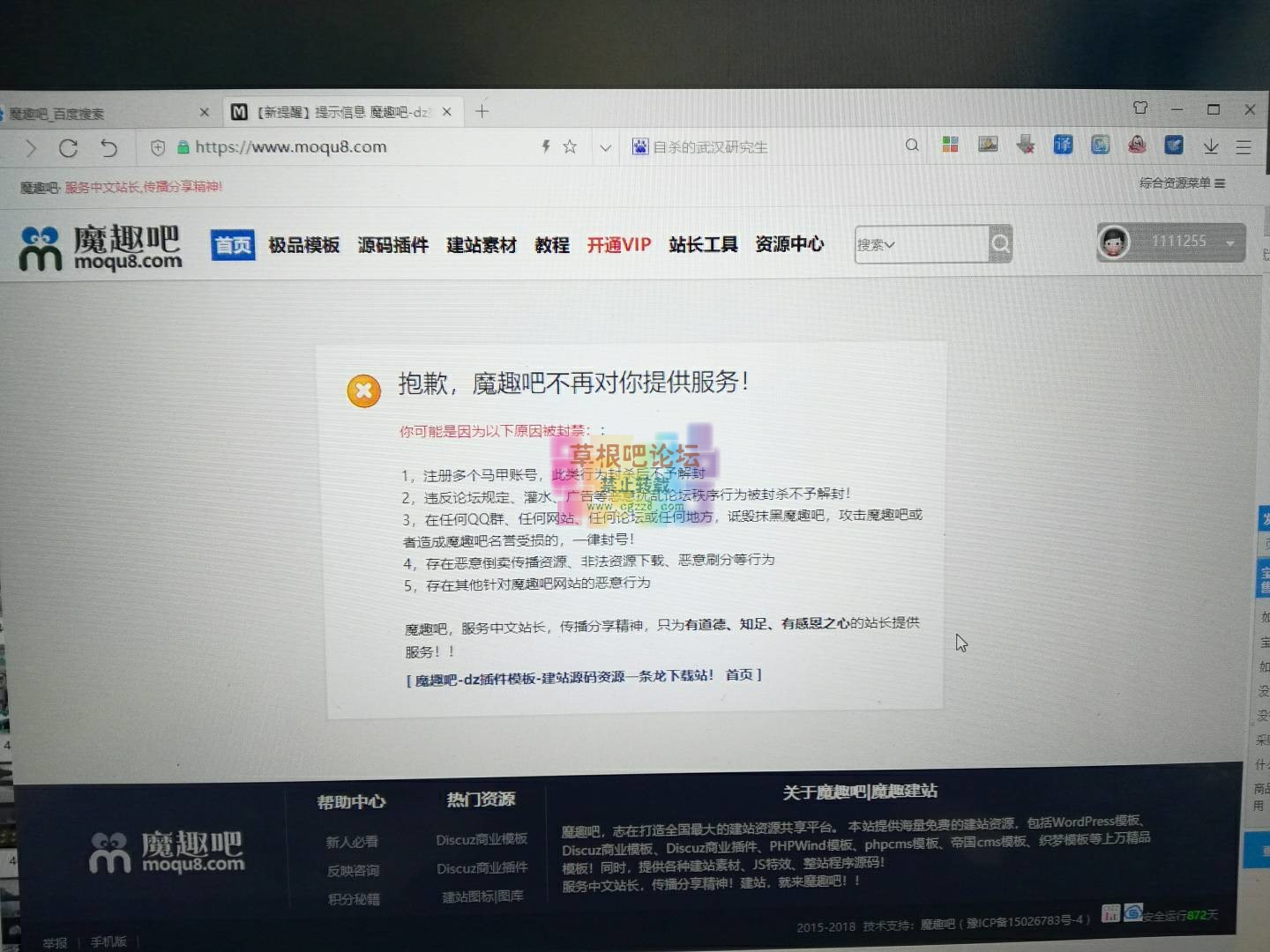Reload the page with refresh icon
This screenshot has height=952, width=1270.
click(x=68, y=148)
